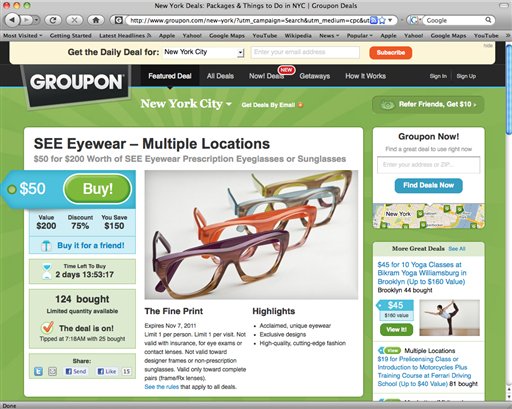Reload the page with the refresh icon

pyautogui.click(x=53, y=20)
